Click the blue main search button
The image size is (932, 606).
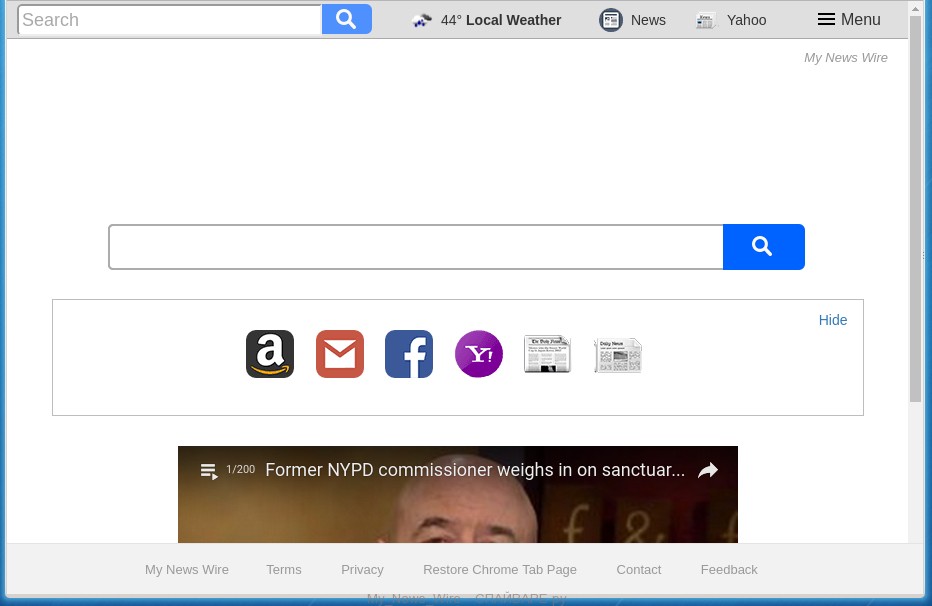[x=764, y=247]
